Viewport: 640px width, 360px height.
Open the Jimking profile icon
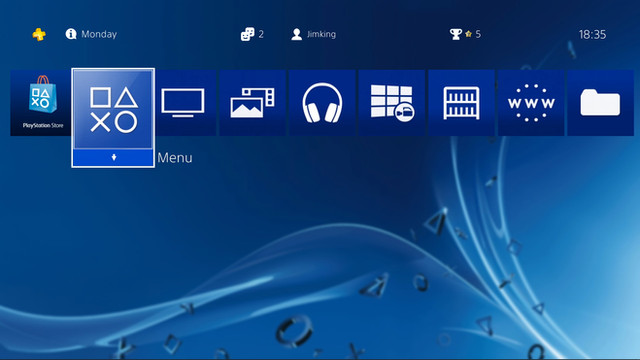(x=297, y=34)
